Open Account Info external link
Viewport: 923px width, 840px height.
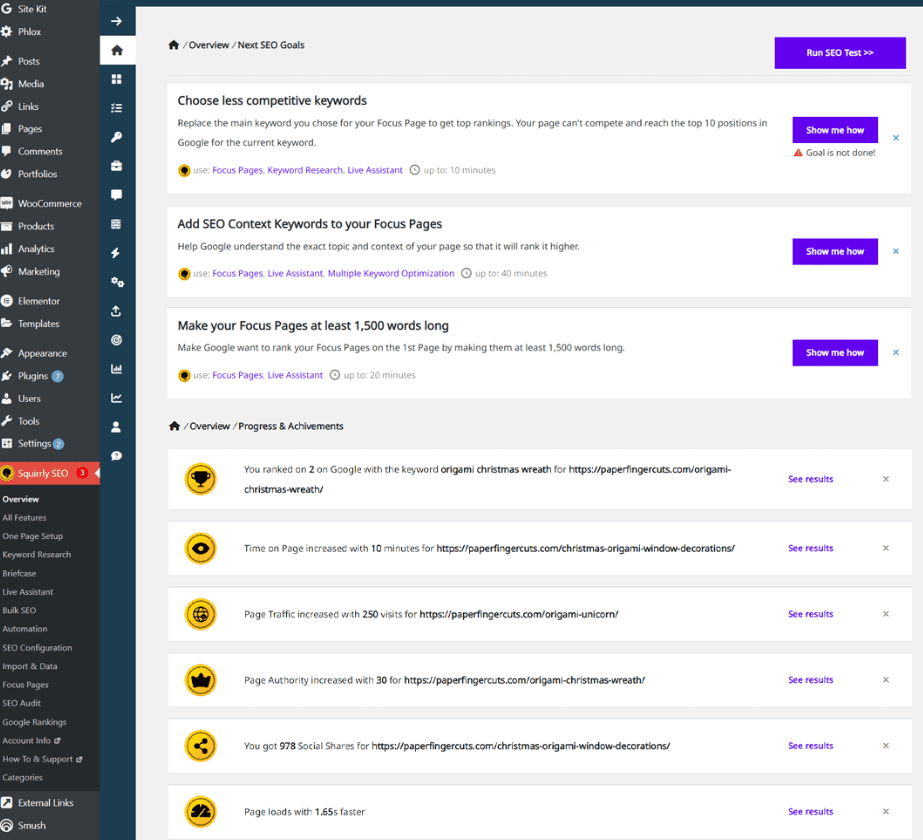[31, 741]
